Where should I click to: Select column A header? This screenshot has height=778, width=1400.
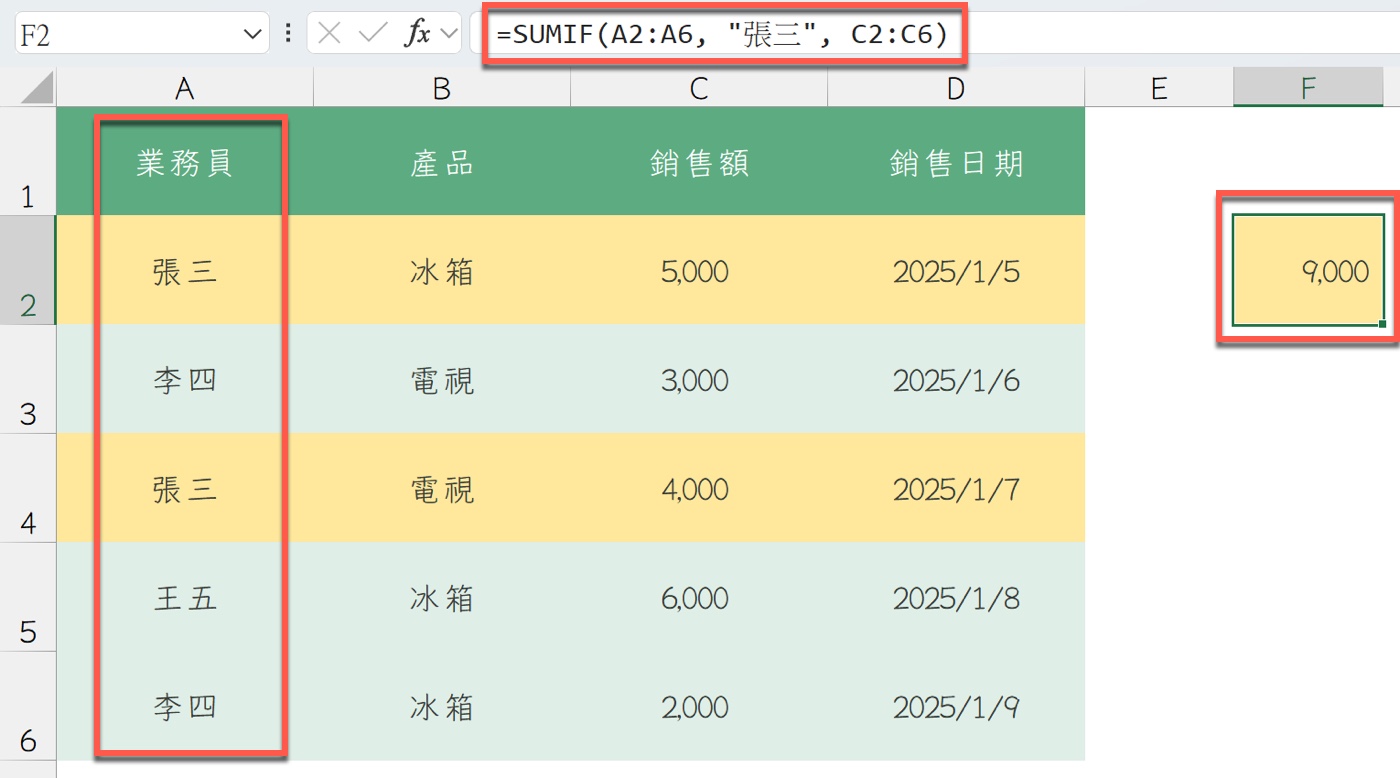point(184,89)
